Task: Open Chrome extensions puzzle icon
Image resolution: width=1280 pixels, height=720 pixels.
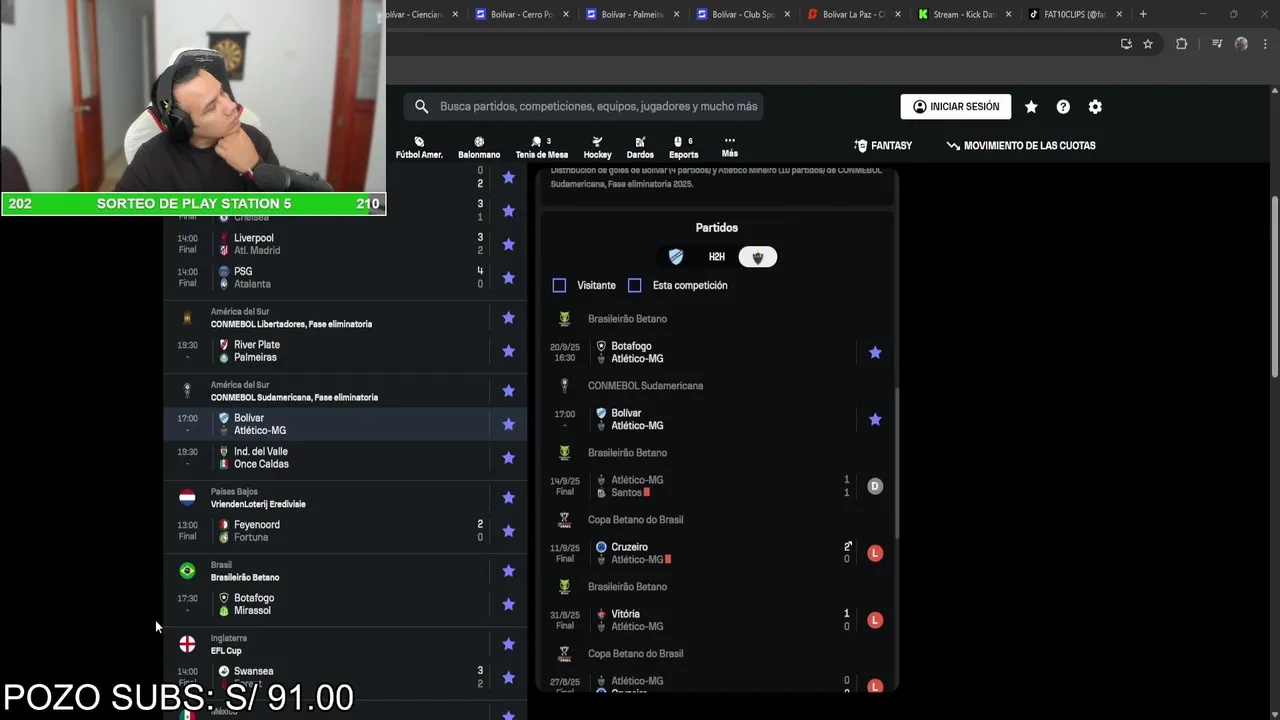Action: click(x=1181, y=44)
